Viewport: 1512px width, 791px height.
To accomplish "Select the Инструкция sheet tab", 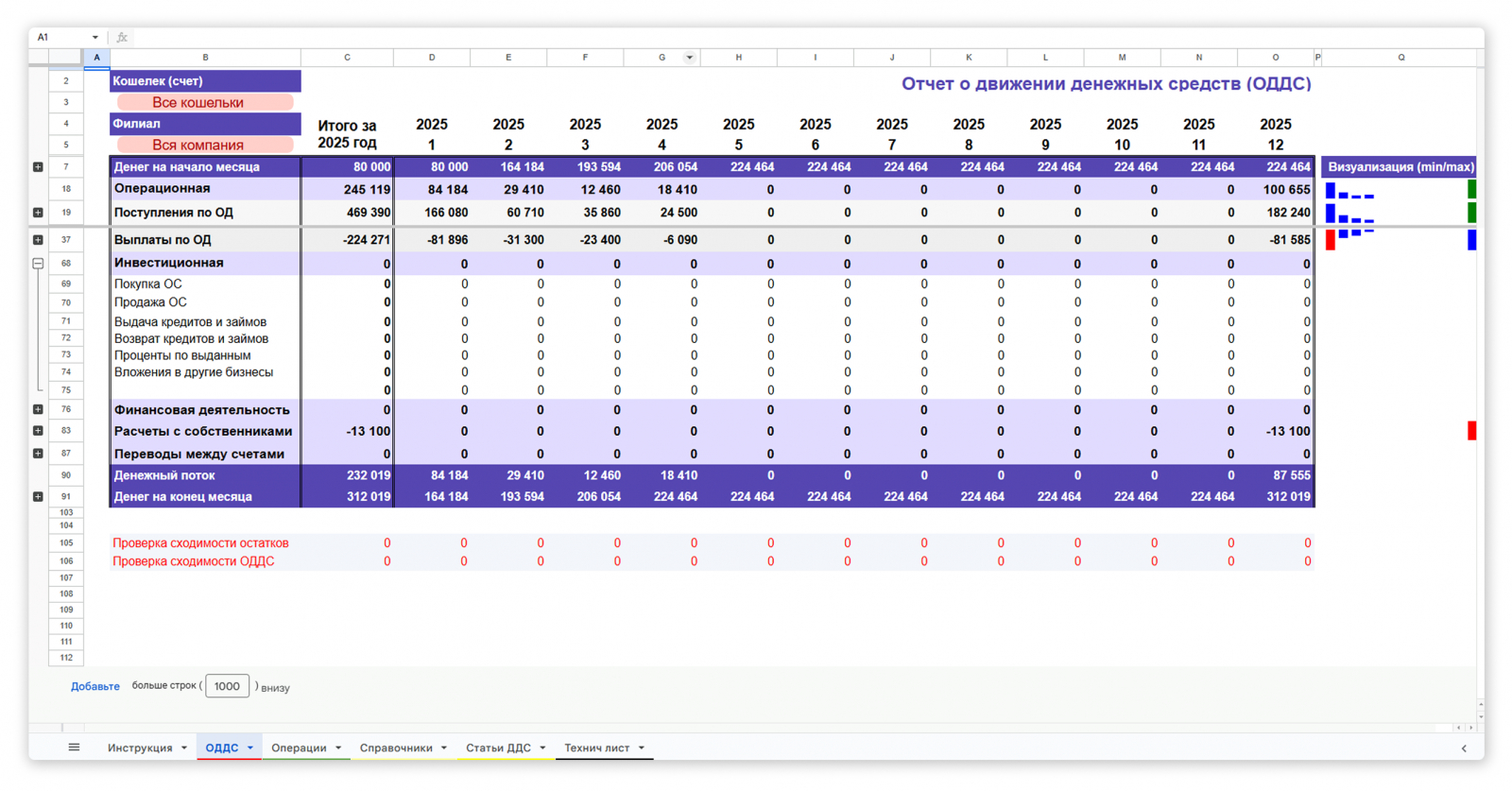I will (x=140, y=748).
